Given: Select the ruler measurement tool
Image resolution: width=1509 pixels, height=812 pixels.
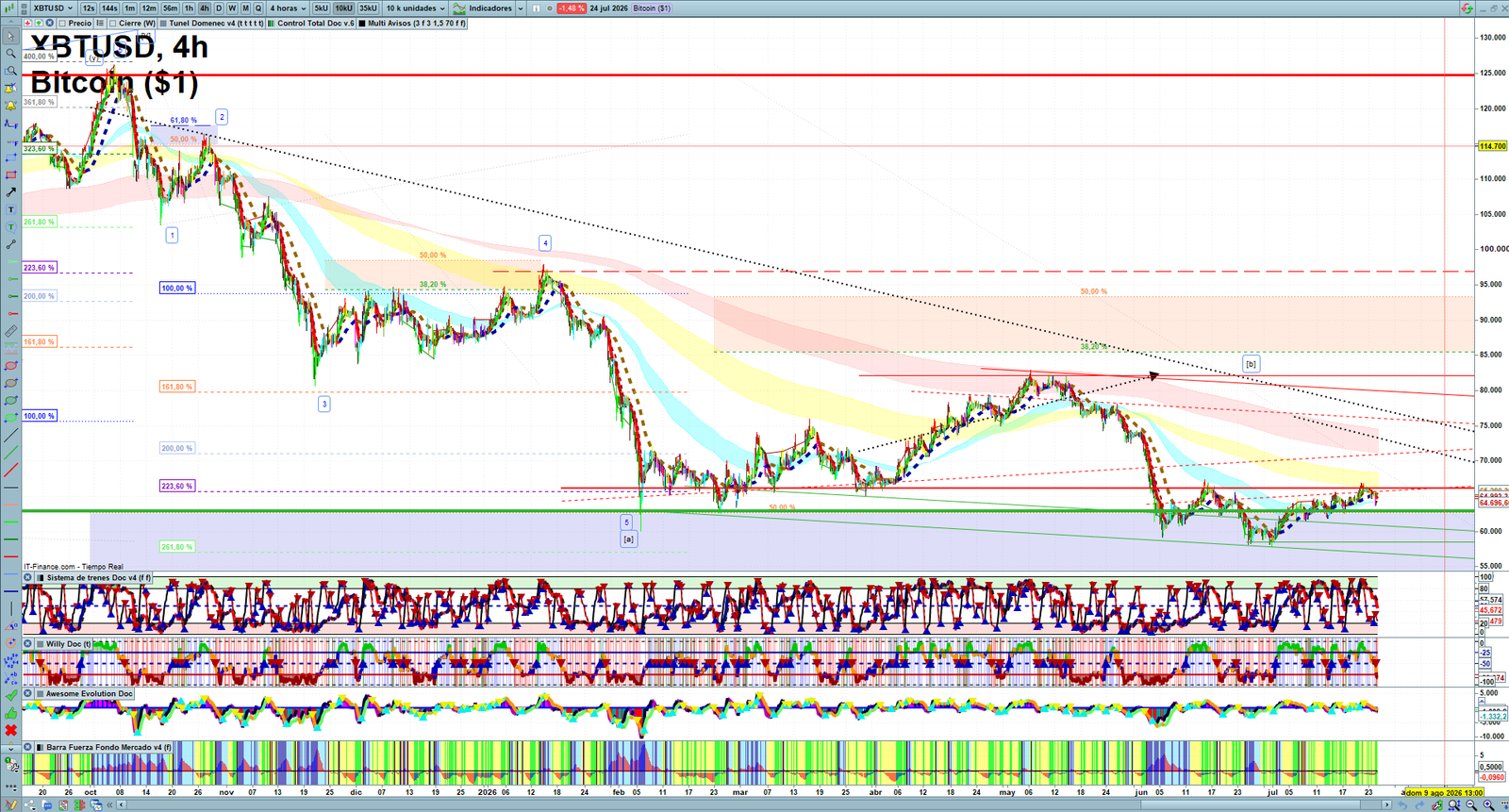Looking at the screenshot, I should (10, 331).
